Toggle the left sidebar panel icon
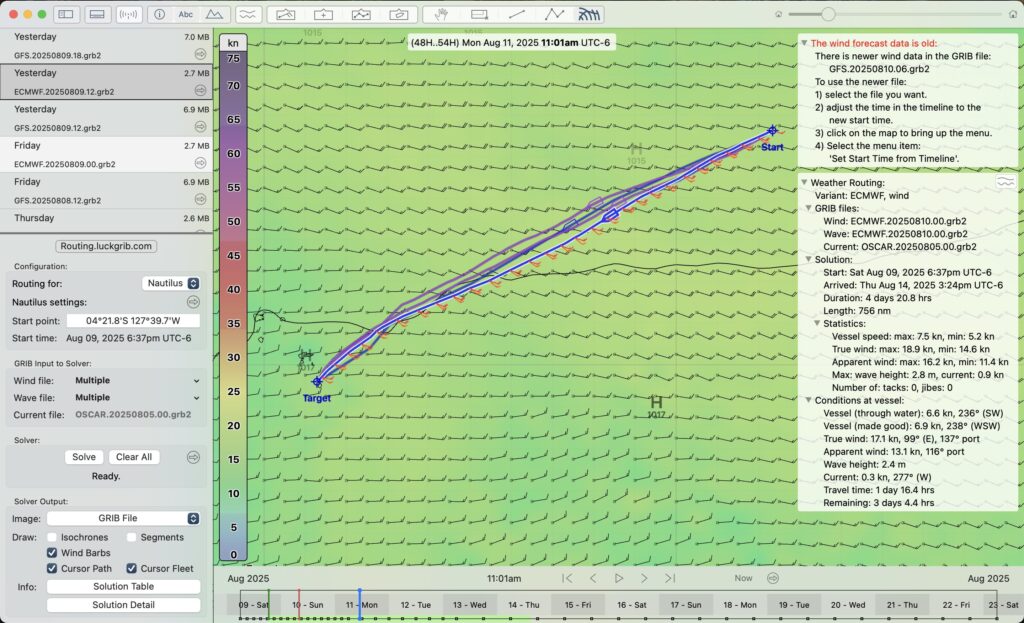The height and width of the screenshot is (623, 1024). (x=66, y=15)
